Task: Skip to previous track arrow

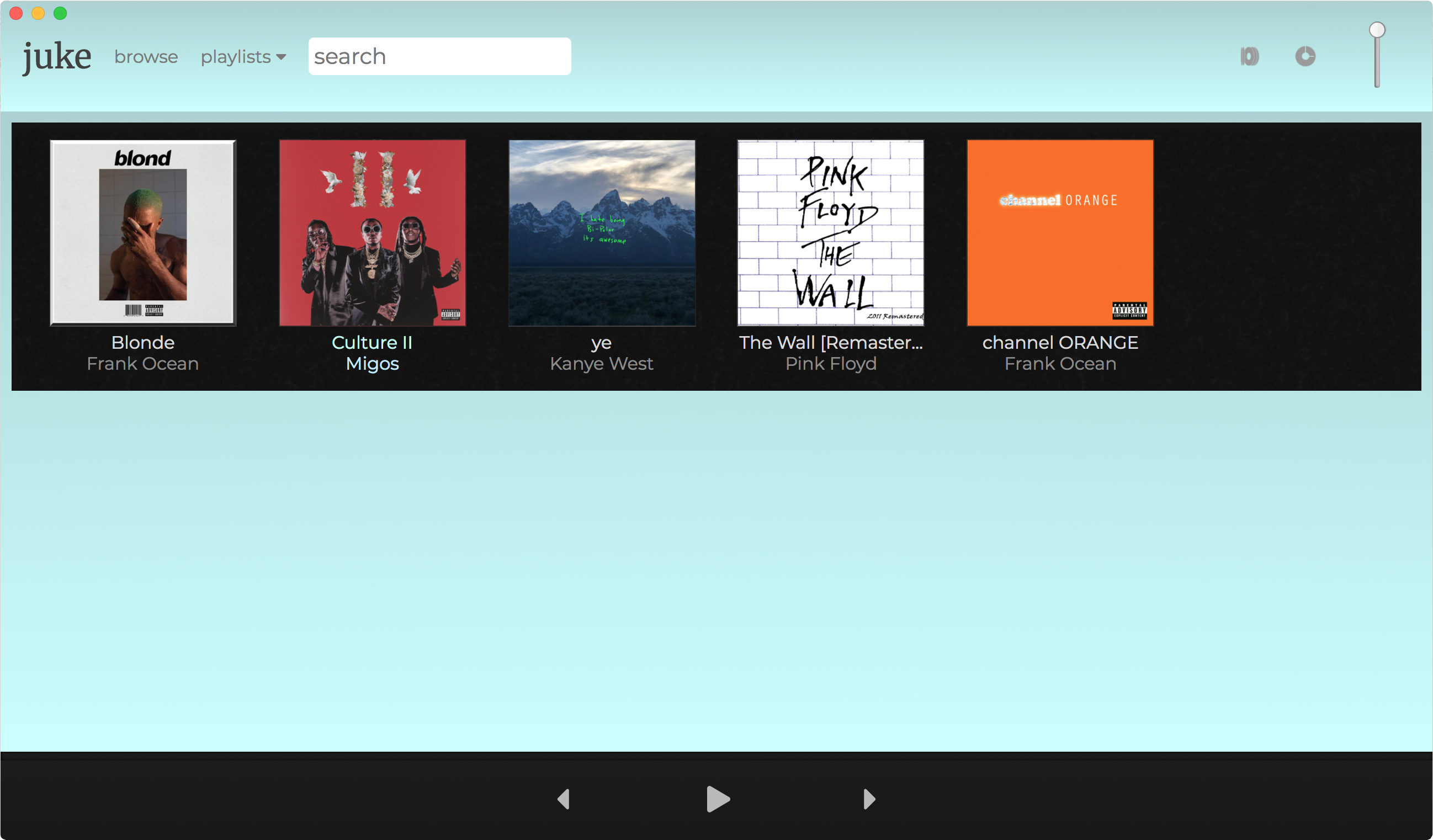Action: 563,799
